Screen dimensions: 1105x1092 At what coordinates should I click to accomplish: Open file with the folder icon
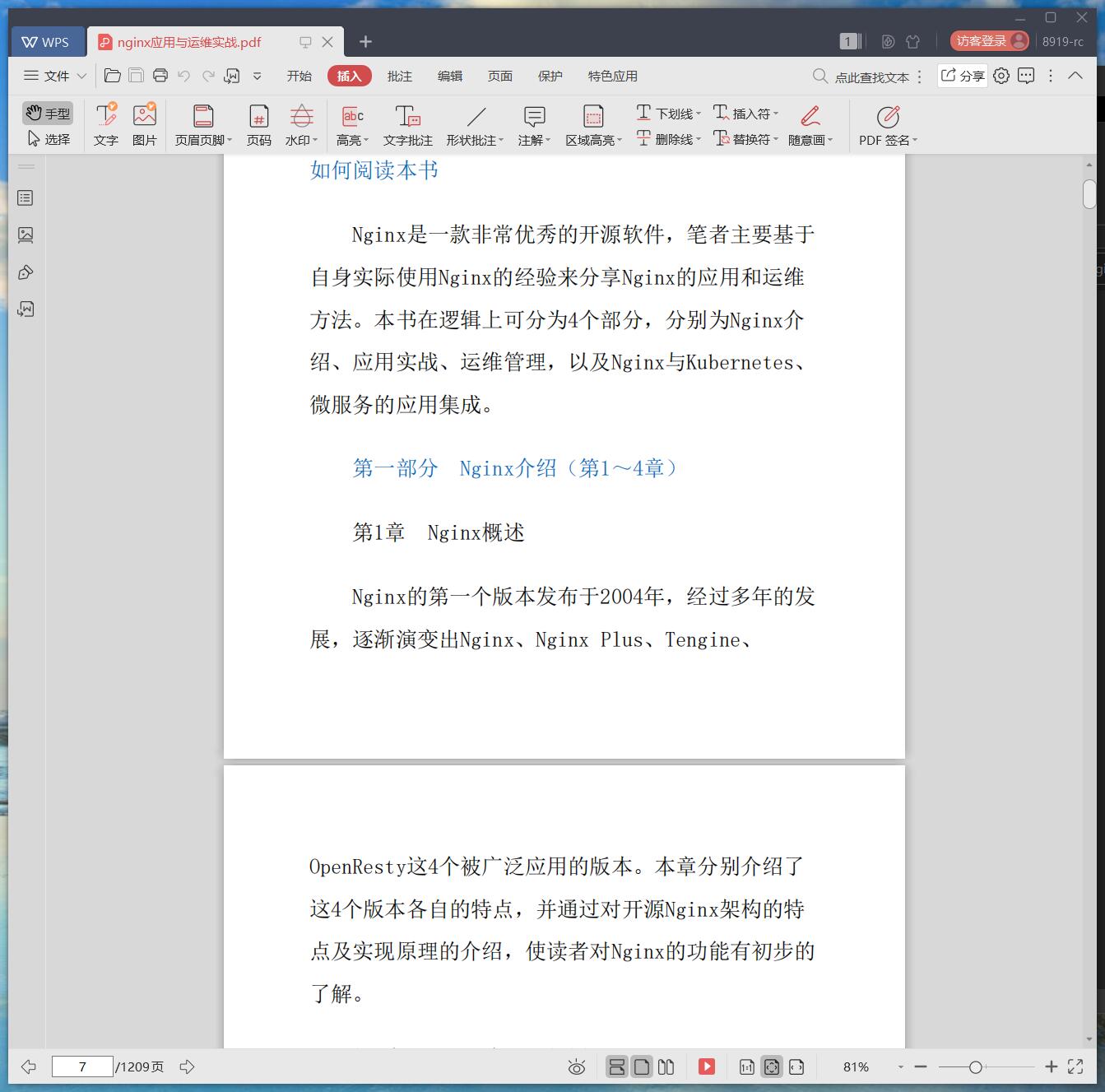click(x=113, y=76)
